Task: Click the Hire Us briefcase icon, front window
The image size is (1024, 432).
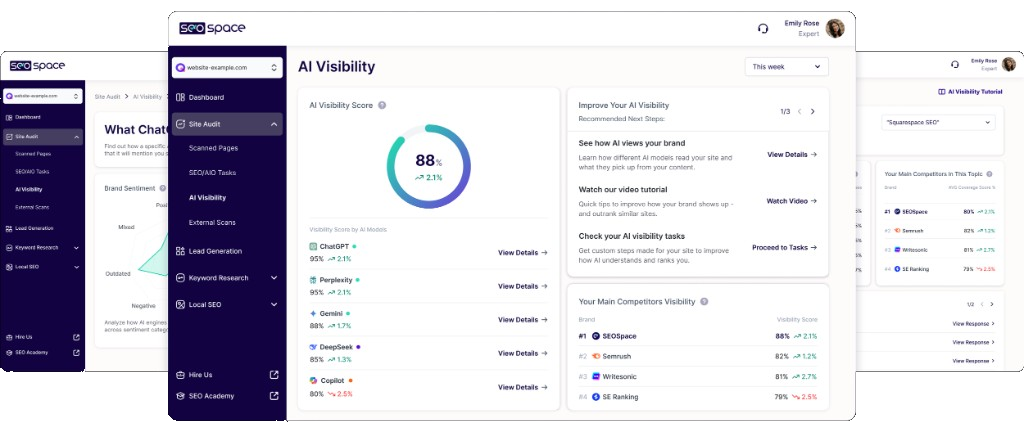Action: (x=181, y=375)
